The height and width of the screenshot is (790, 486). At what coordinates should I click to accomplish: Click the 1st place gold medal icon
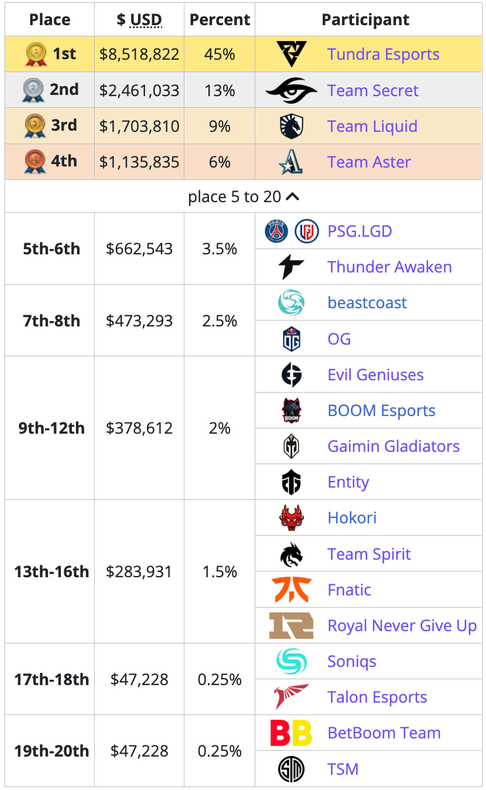click(36, 54)
